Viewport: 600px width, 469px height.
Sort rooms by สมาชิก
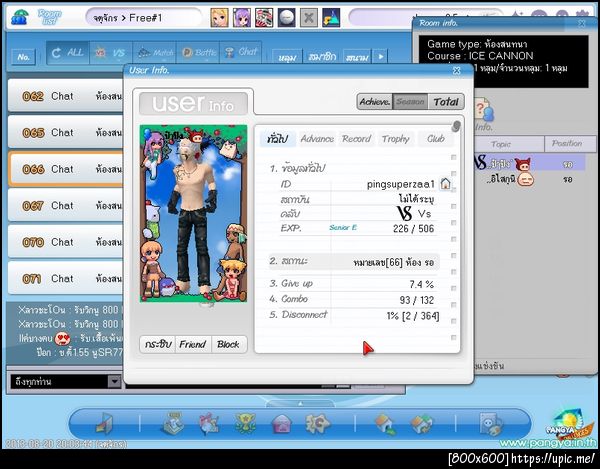[x=322, y=57]
